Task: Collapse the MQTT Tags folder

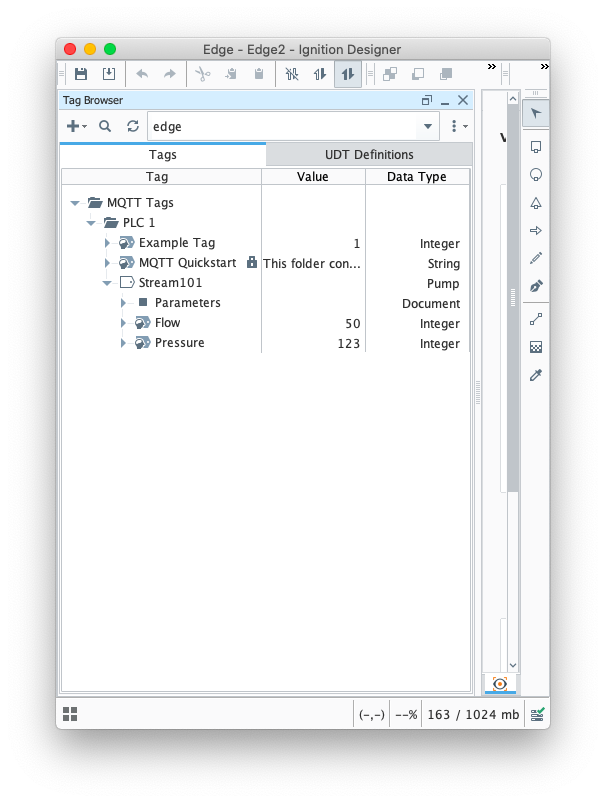Action: pyautogui.click(x=75, y=203)
